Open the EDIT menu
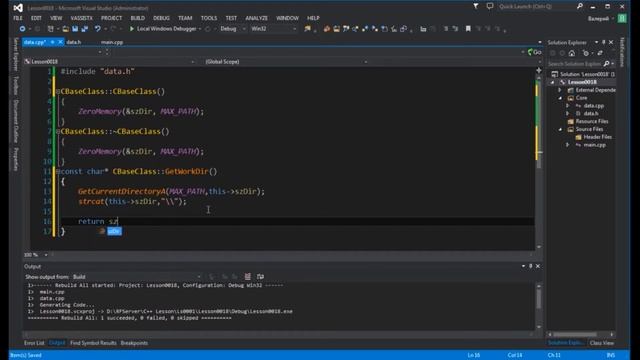Screen dimensions: 640x360 click(36, 18)
